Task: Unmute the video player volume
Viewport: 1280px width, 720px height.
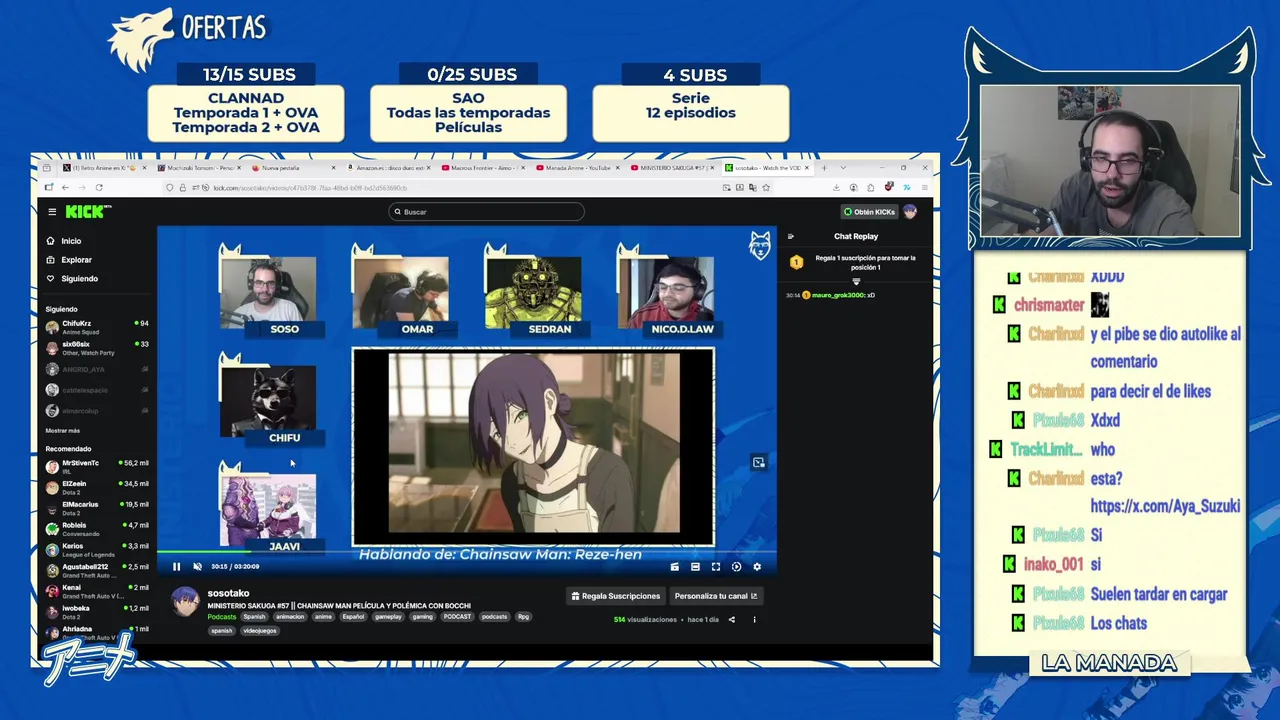Action: [x=197, y=567]
